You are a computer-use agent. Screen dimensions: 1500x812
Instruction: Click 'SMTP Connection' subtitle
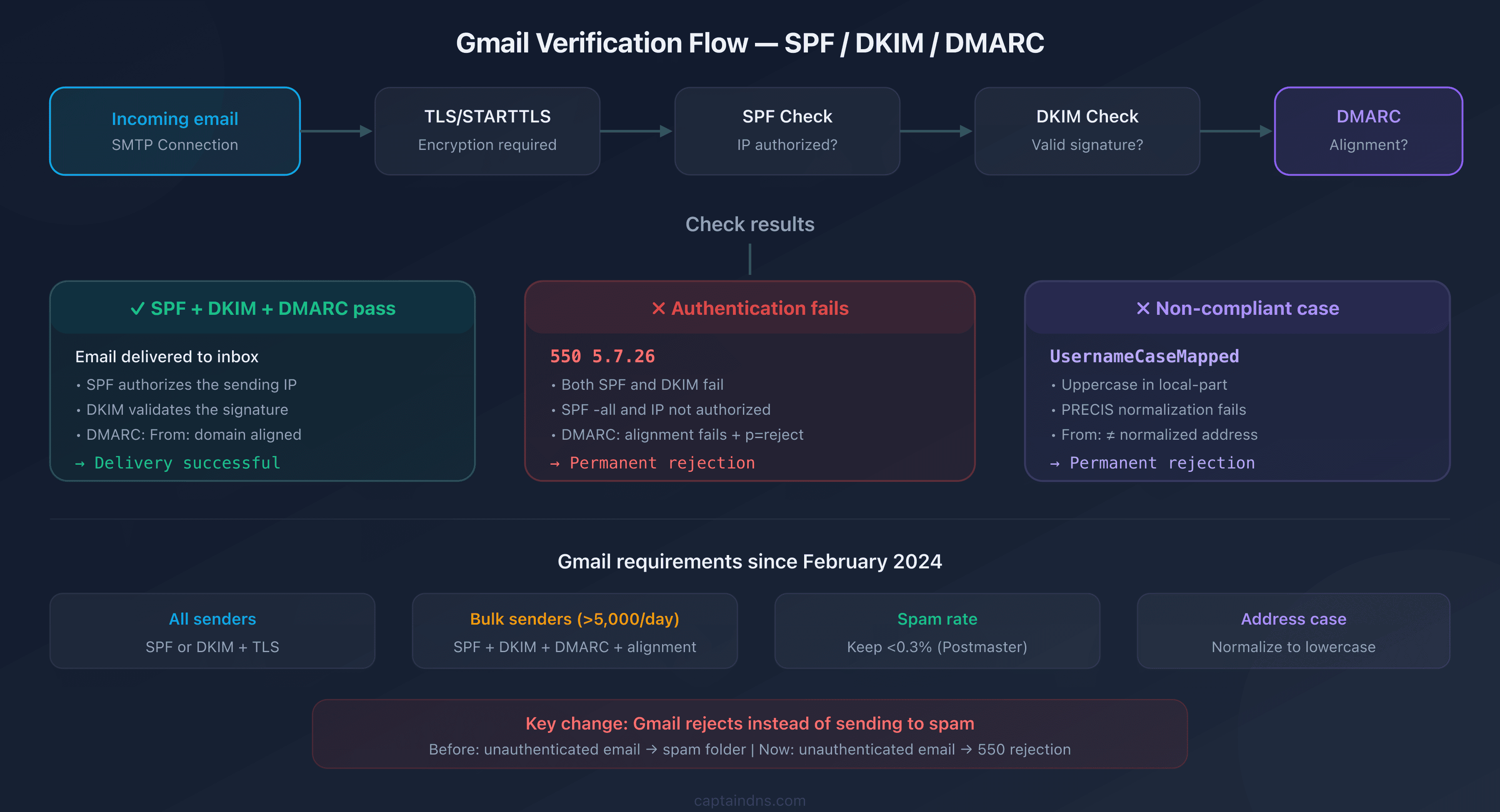175,145
